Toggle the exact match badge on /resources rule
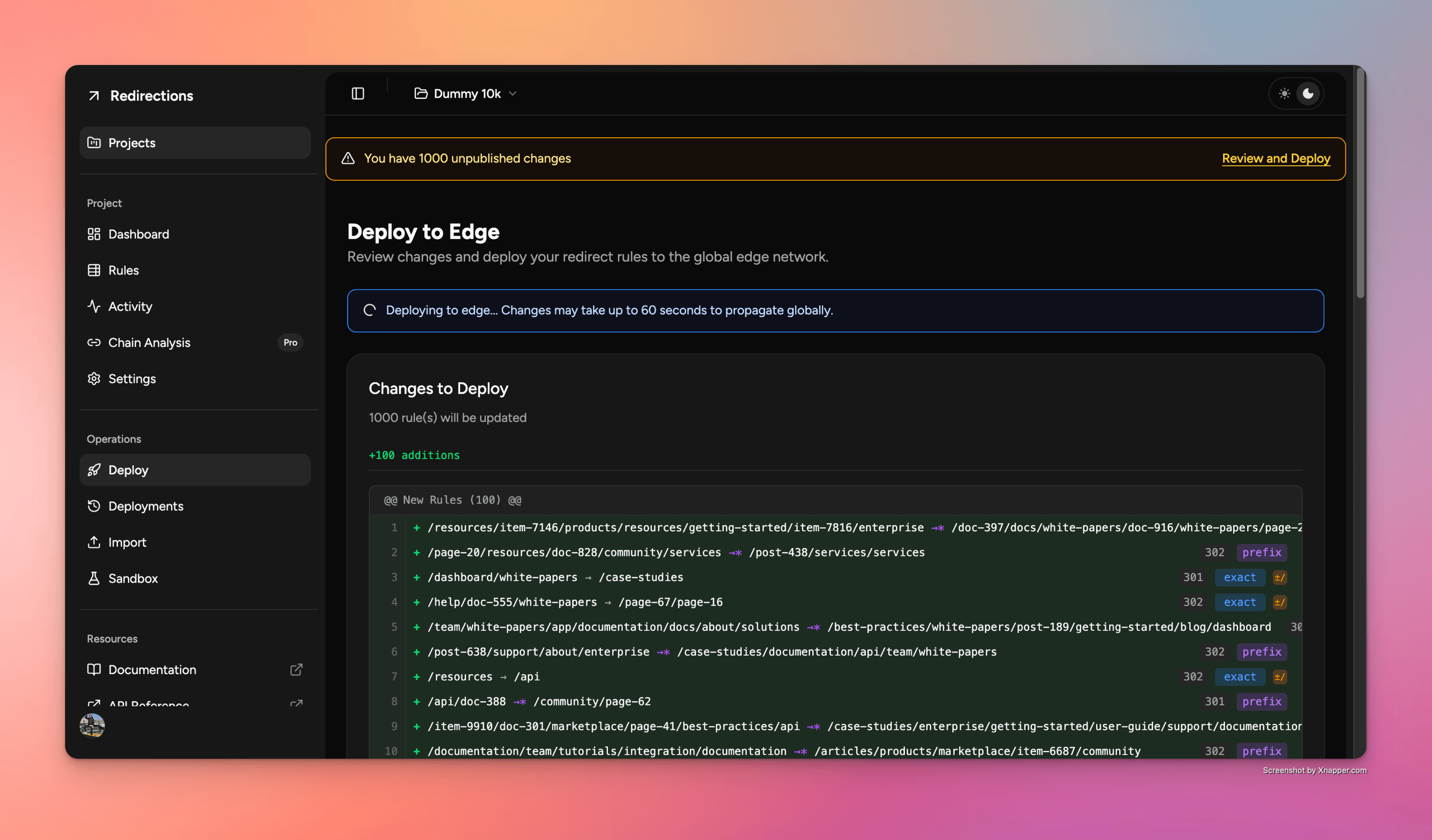 (x=1240, y=676)
